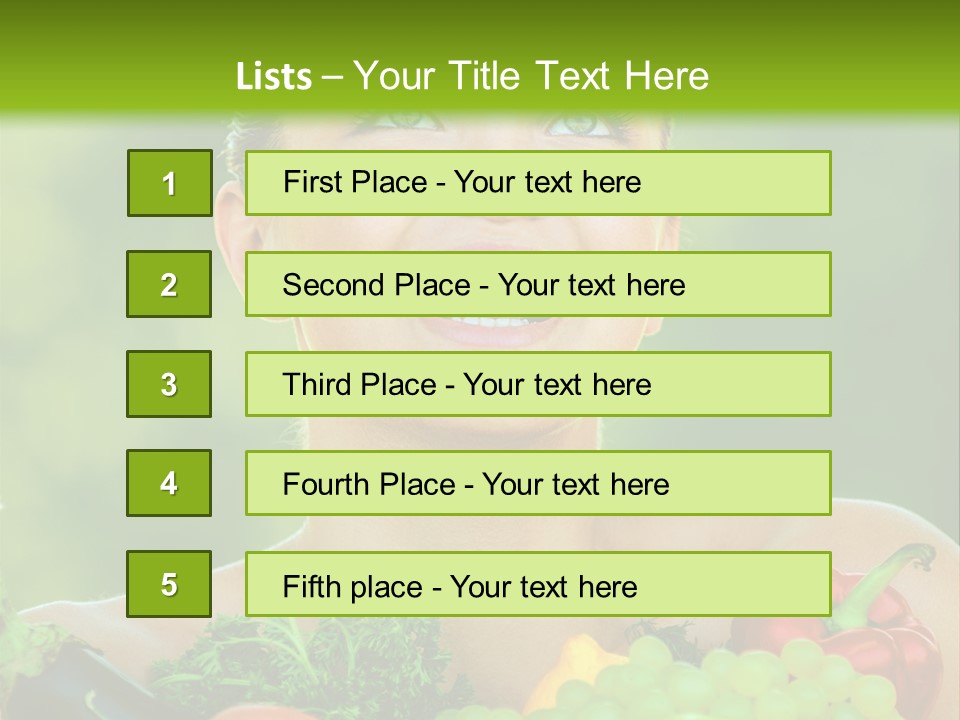This screenshot has width=960, height=720.
Task: Click the 'Second Place - Your text here' bar
Action: 538,284
